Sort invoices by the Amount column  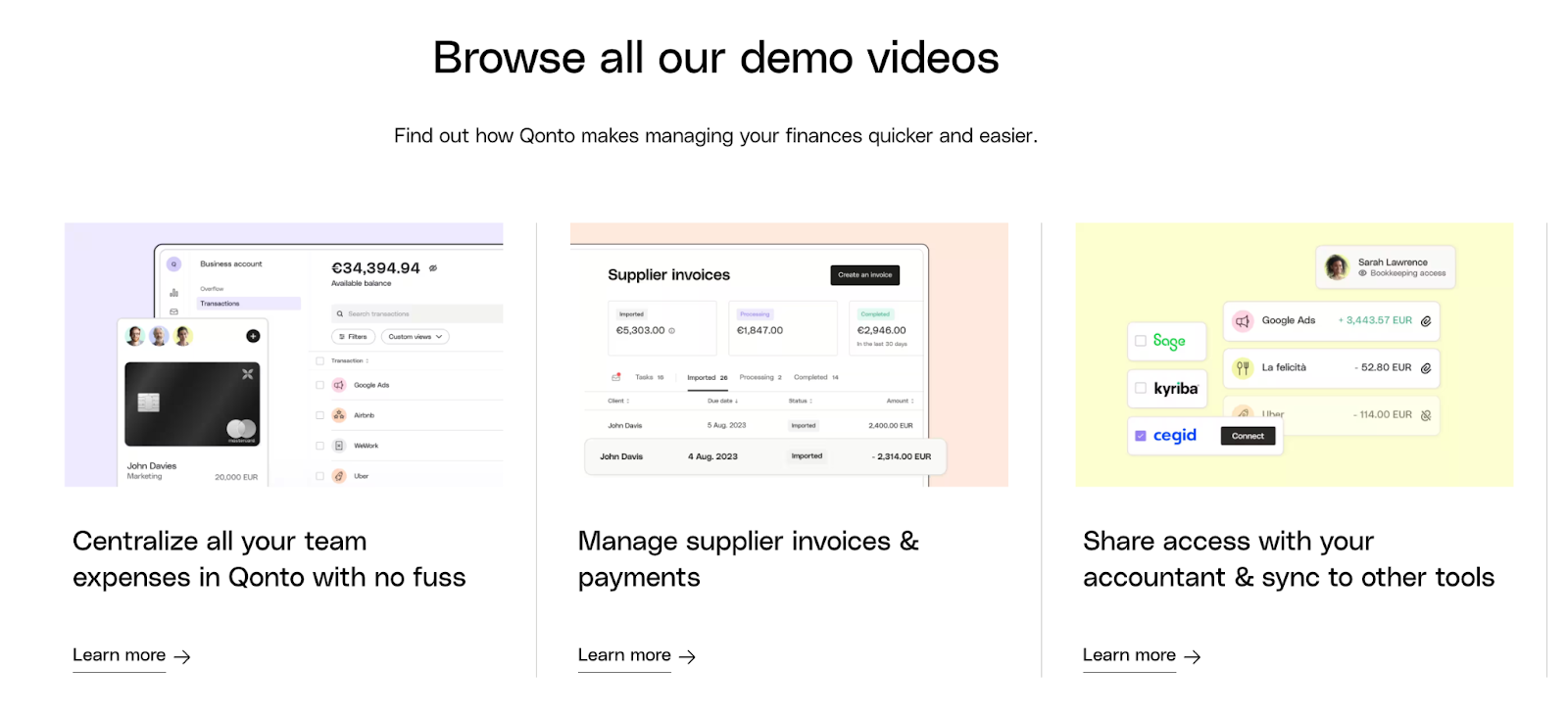900,401
